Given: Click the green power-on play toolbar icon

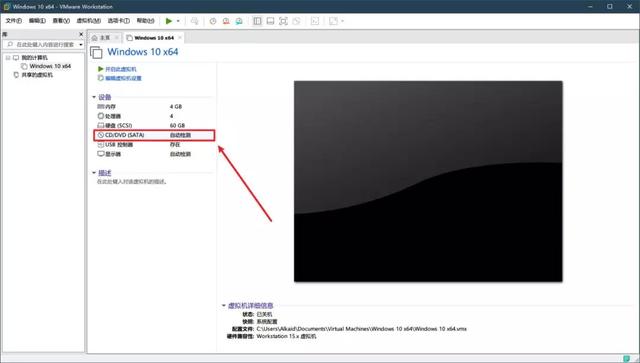Looking at the screenshot, I should pyautogui.click(x=169, y=21).
